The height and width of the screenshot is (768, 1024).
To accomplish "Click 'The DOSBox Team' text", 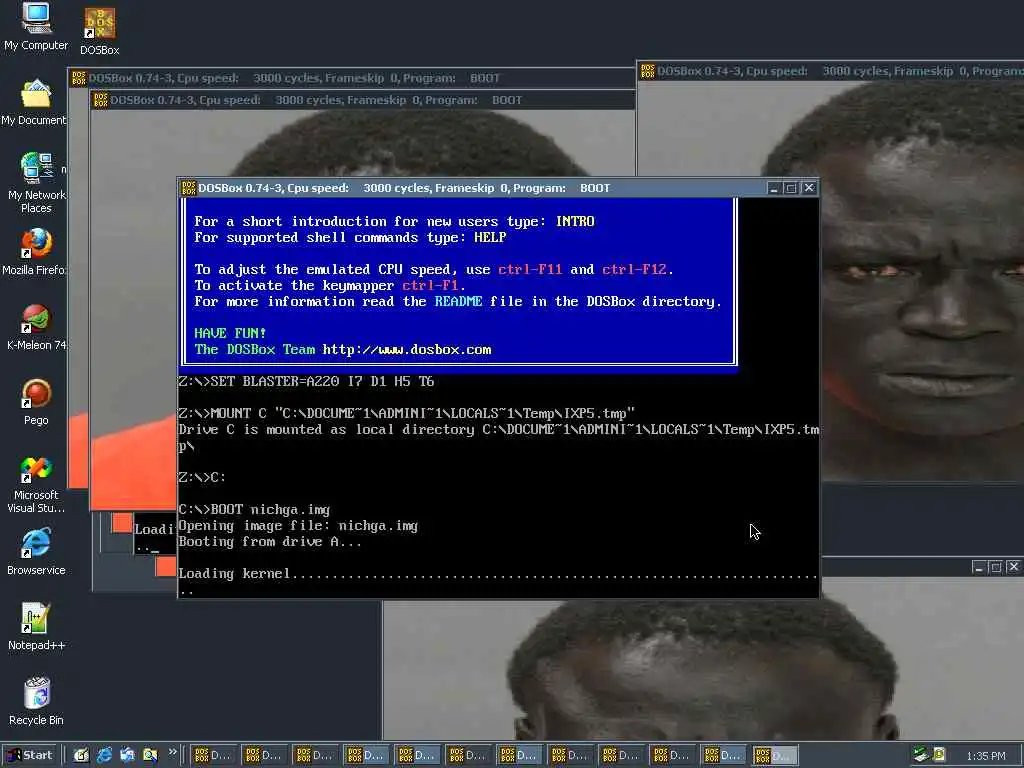I will pos(255,349).
